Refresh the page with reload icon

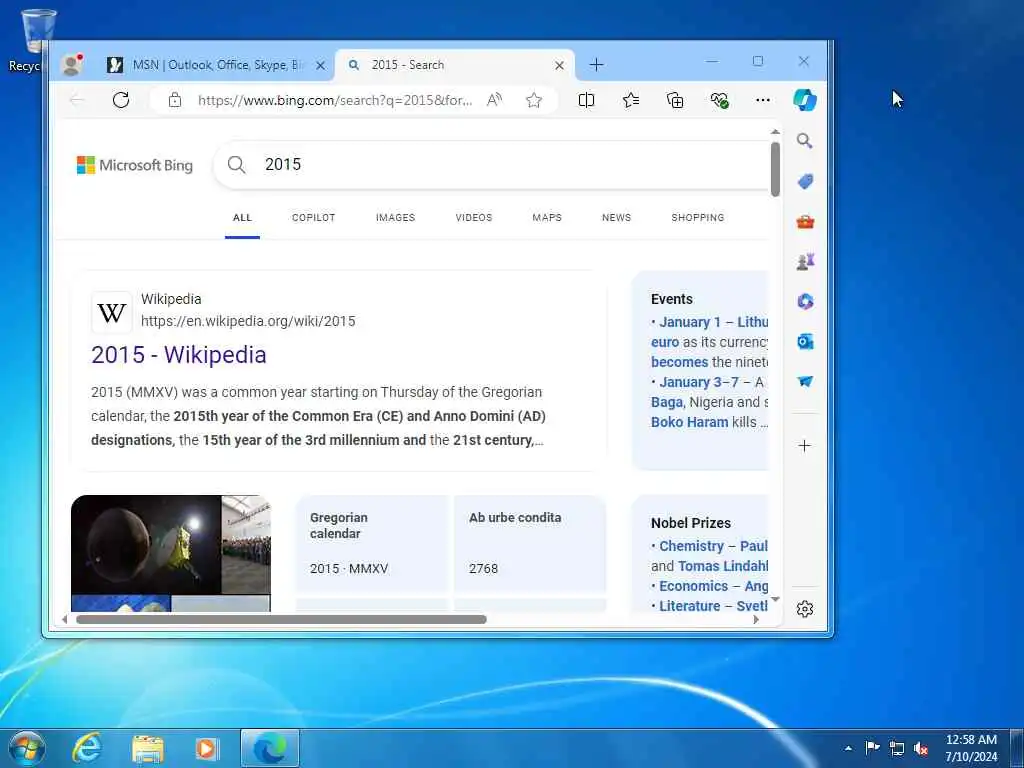pos(121,100)
